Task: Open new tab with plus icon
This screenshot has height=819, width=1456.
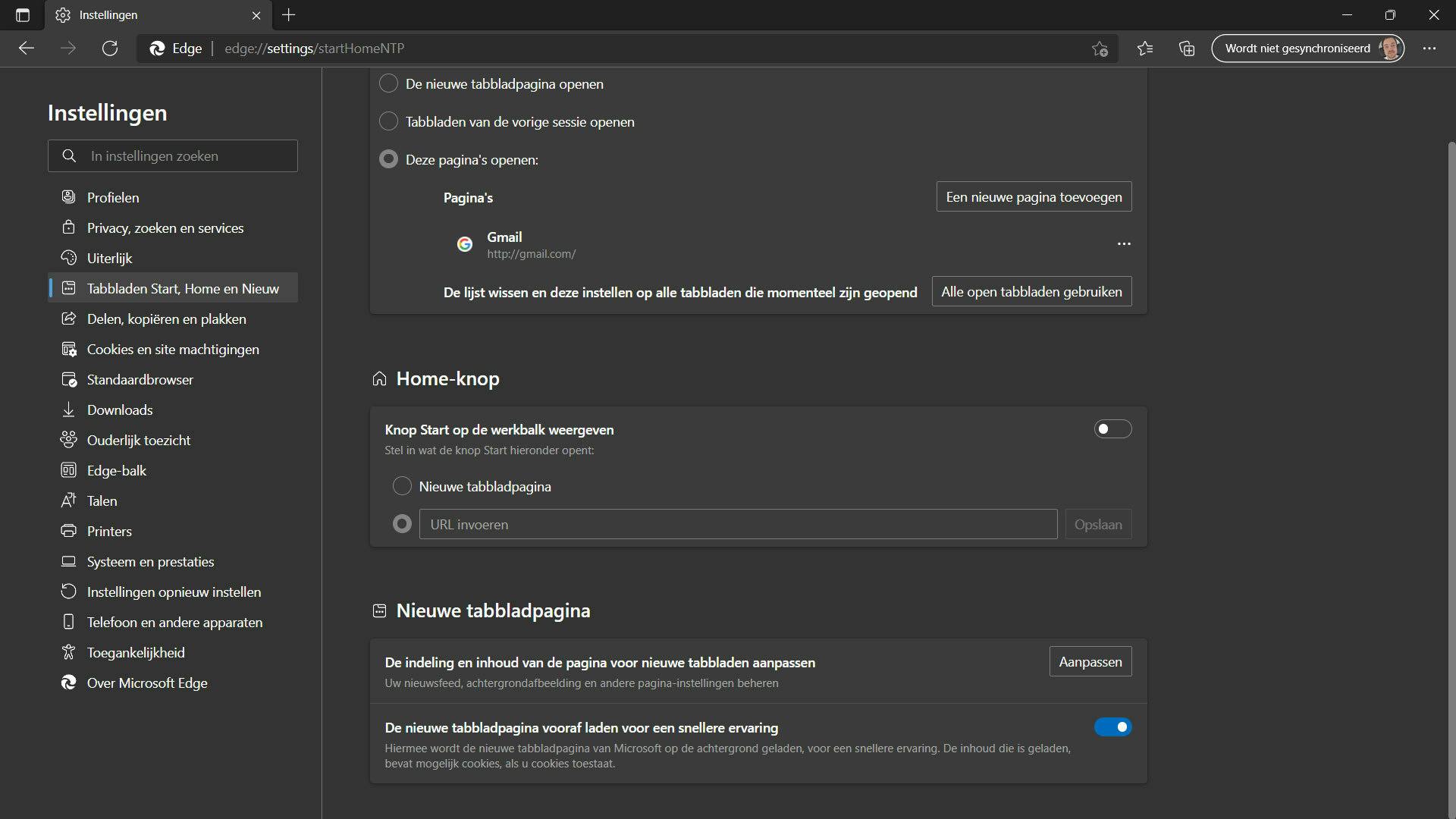Action: pos(289,15)
